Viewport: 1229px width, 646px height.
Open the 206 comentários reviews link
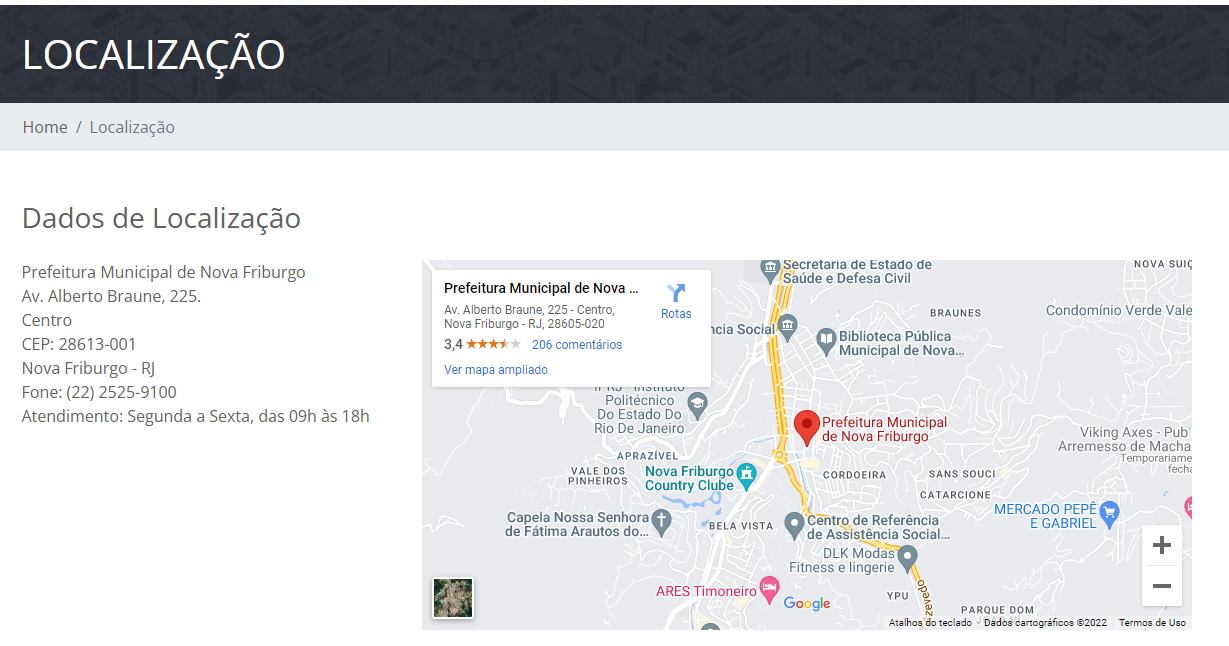(x=576, y=345)
